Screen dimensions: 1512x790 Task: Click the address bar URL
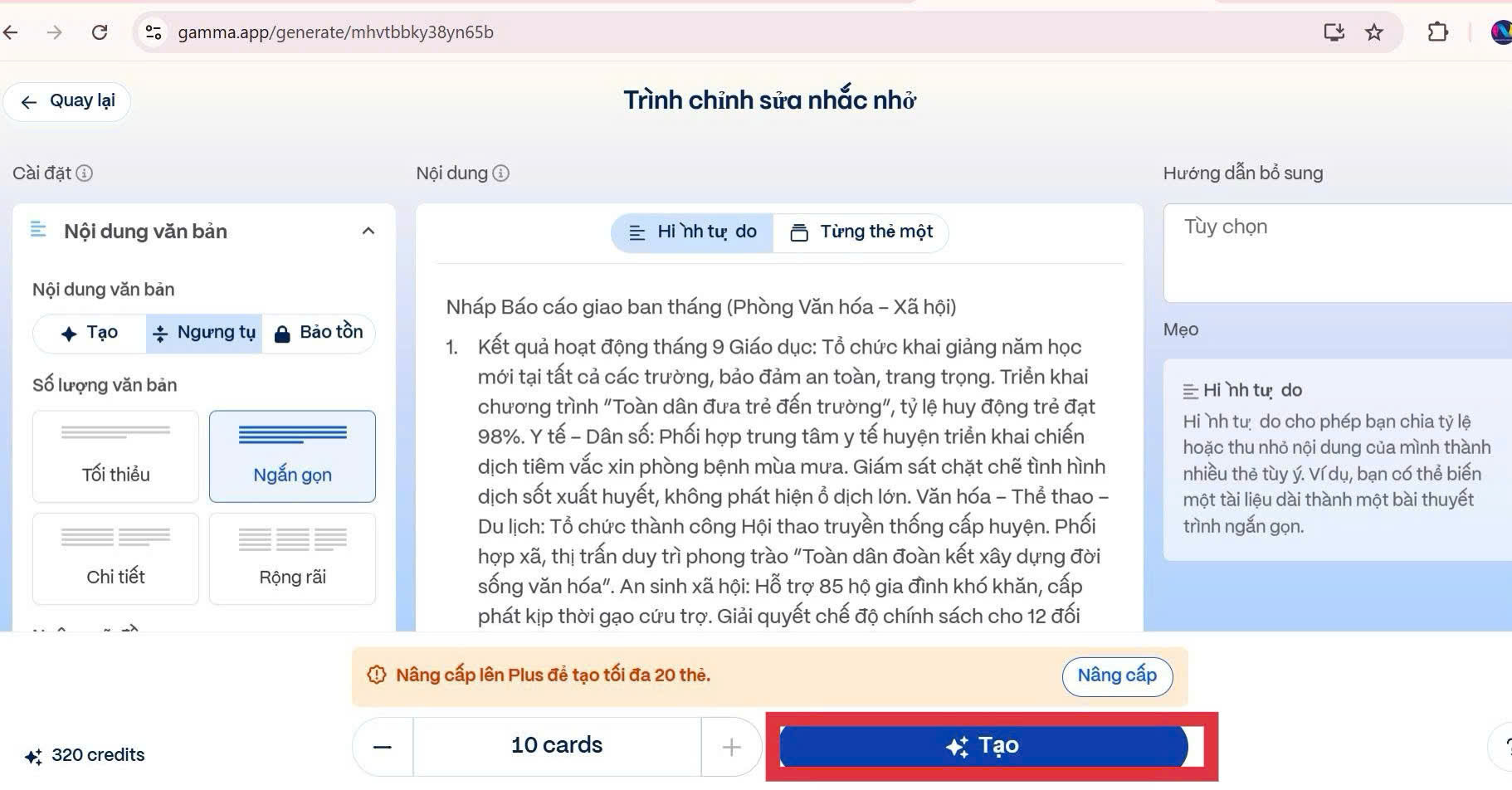[335, 32]
